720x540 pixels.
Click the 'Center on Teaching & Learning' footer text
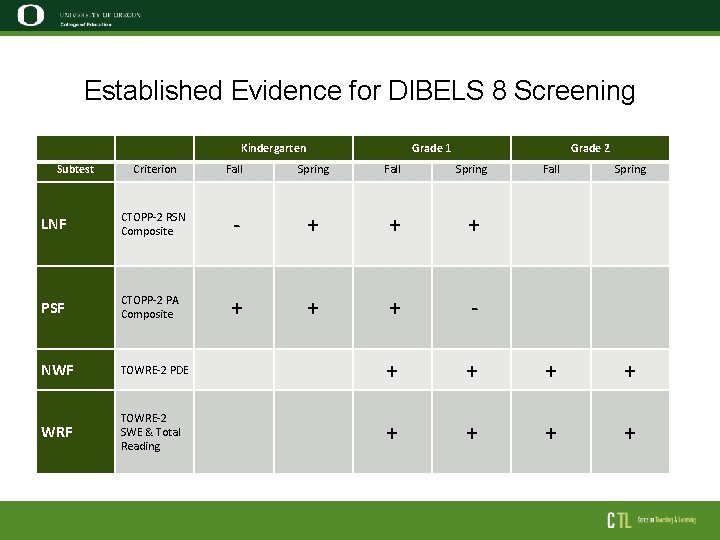667,520
